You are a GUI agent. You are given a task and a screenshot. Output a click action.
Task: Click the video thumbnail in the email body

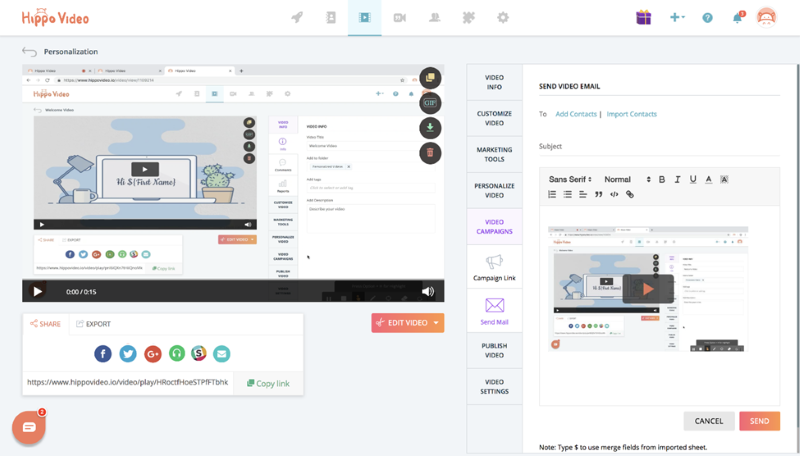coord(648,289)
